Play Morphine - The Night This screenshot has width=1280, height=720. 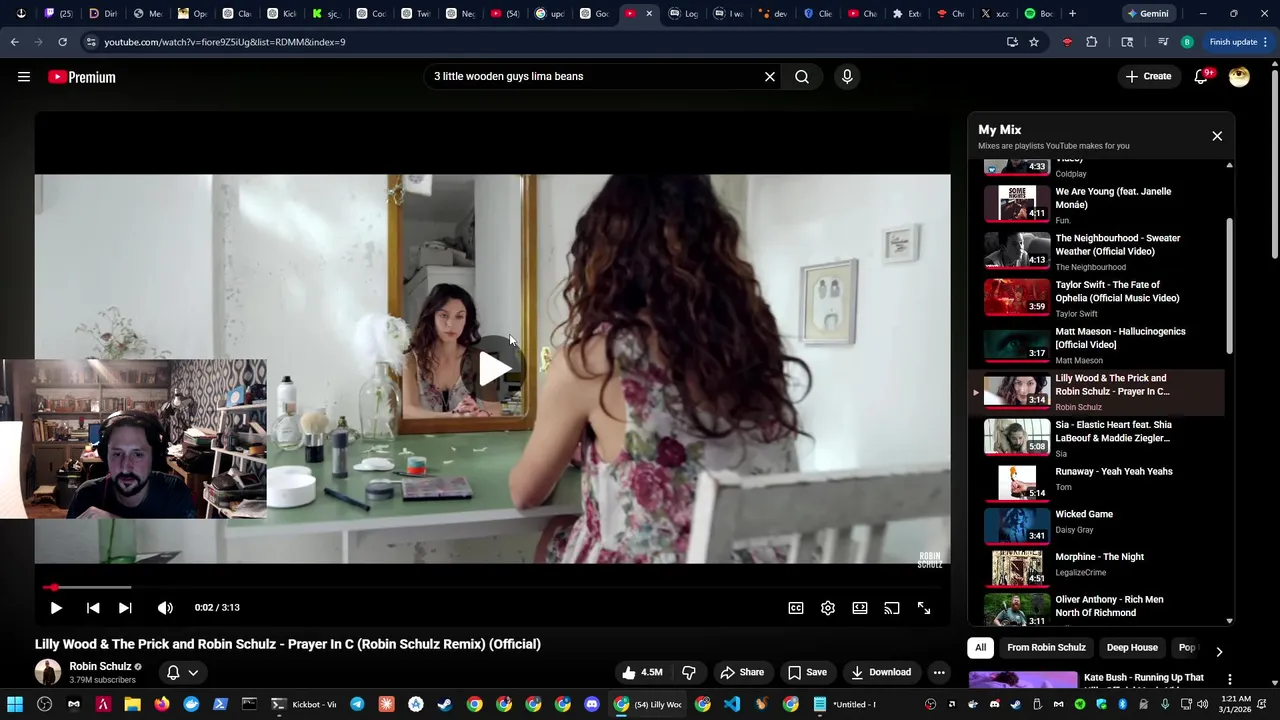click(1096, 566)
